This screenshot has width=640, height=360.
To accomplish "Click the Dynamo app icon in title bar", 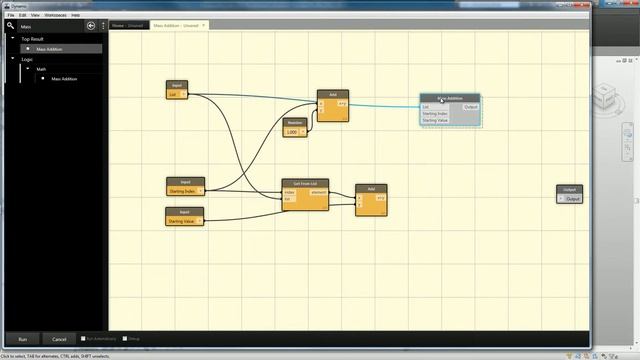I will 7,6.
